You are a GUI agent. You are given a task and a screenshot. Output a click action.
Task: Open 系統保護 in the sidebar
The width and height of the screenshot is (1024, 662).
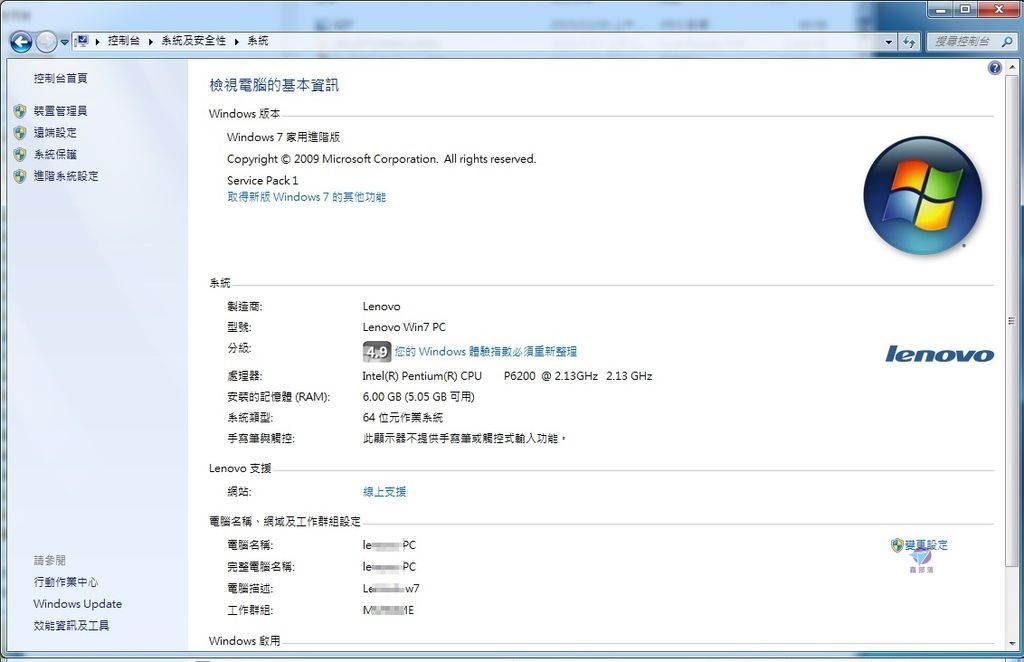pos(55,154)
